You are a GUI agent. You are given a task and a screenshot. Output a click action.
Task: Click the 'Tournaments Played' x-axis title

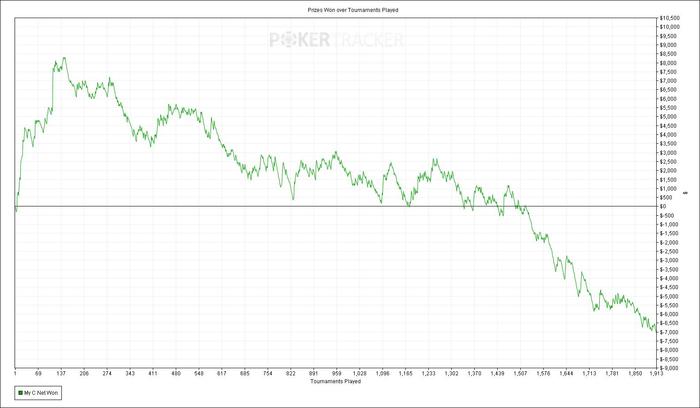click(x=335, y=381)
